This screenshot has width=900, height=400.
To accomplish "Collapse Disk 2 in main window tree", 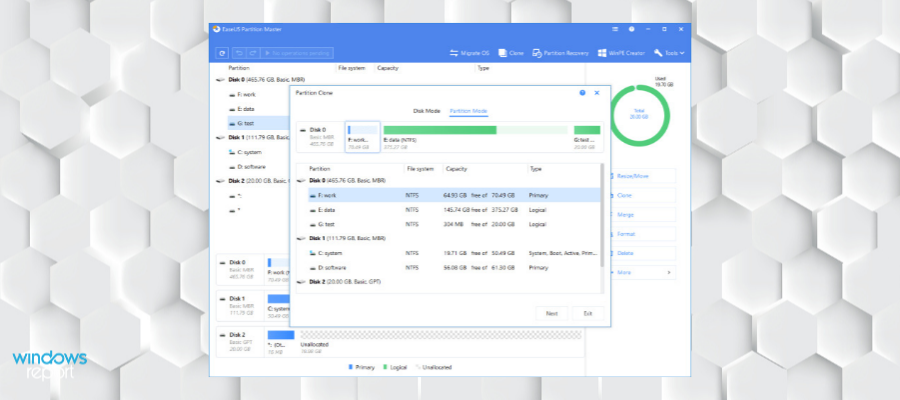I will [x=220, y=181].
